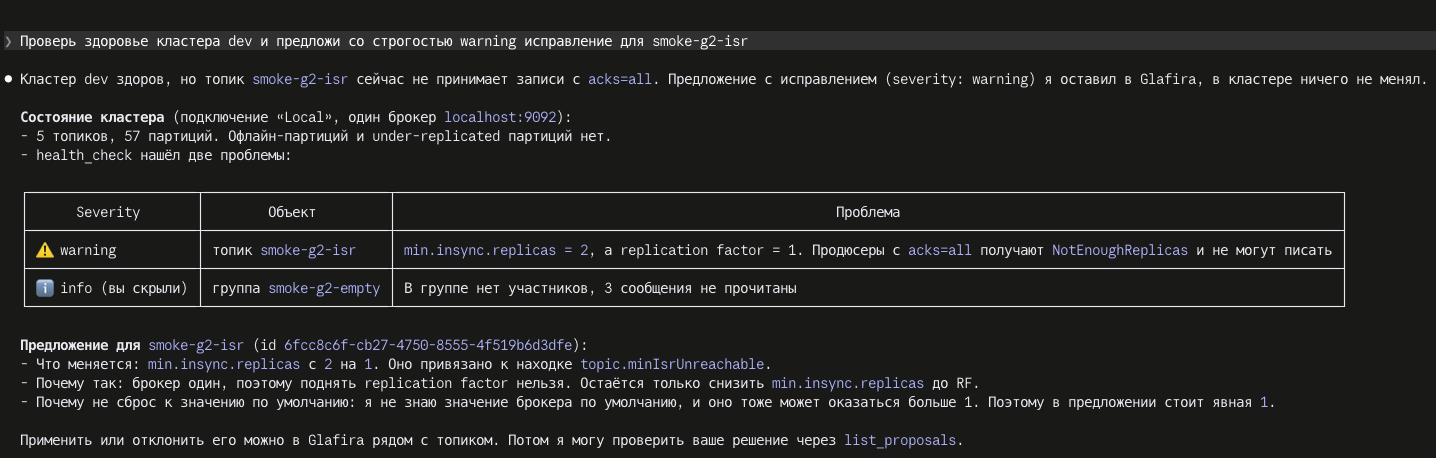Screen dimensions: 1436x458
Task: Click the prompt chevron before the command
Action: (8, 42)
